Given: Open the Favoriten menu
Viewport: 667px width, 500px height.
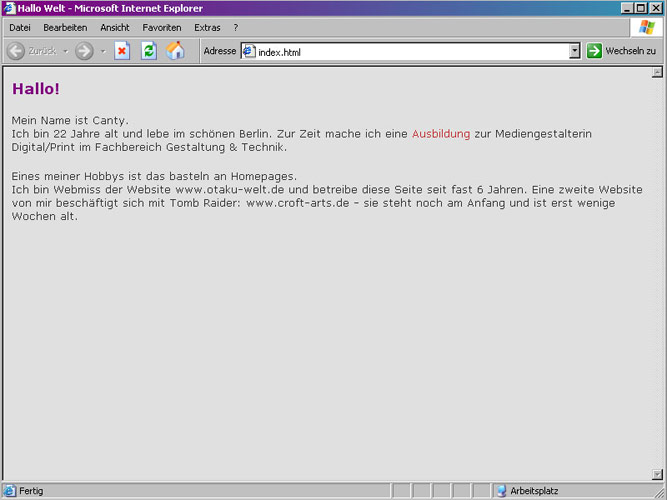Looking at the screenshot, I should click(162, 28).
